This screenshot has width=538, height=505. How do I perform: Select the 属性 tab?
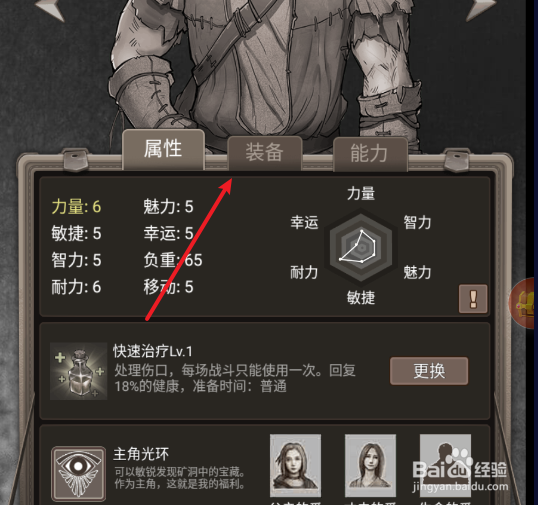(163, 149)
